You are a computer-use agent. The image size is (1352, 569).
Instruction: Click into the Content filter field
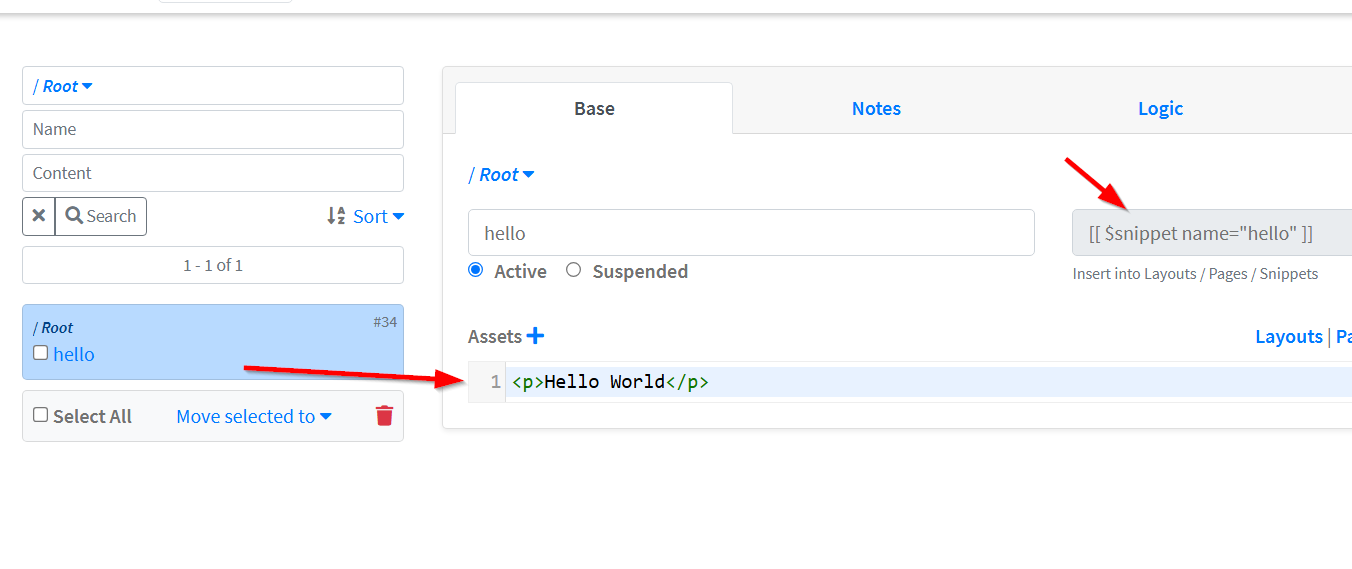pyautogui.click(x=213, y=173)
